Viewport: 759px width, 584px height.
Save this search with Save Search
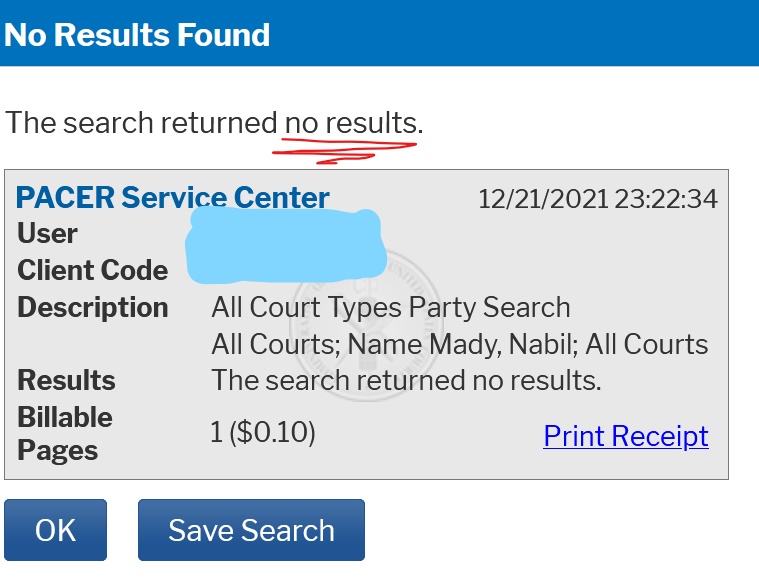pyautogui.click(x=251, y=530)
